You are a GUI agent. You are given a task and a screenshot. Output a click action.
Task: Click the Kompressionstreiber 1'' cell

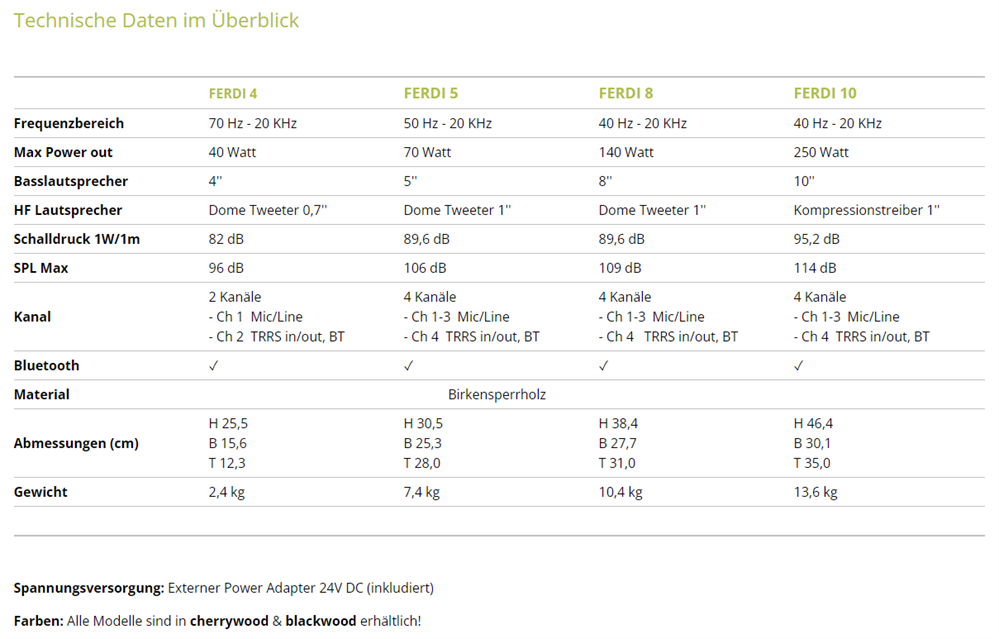tap(866, 210)
